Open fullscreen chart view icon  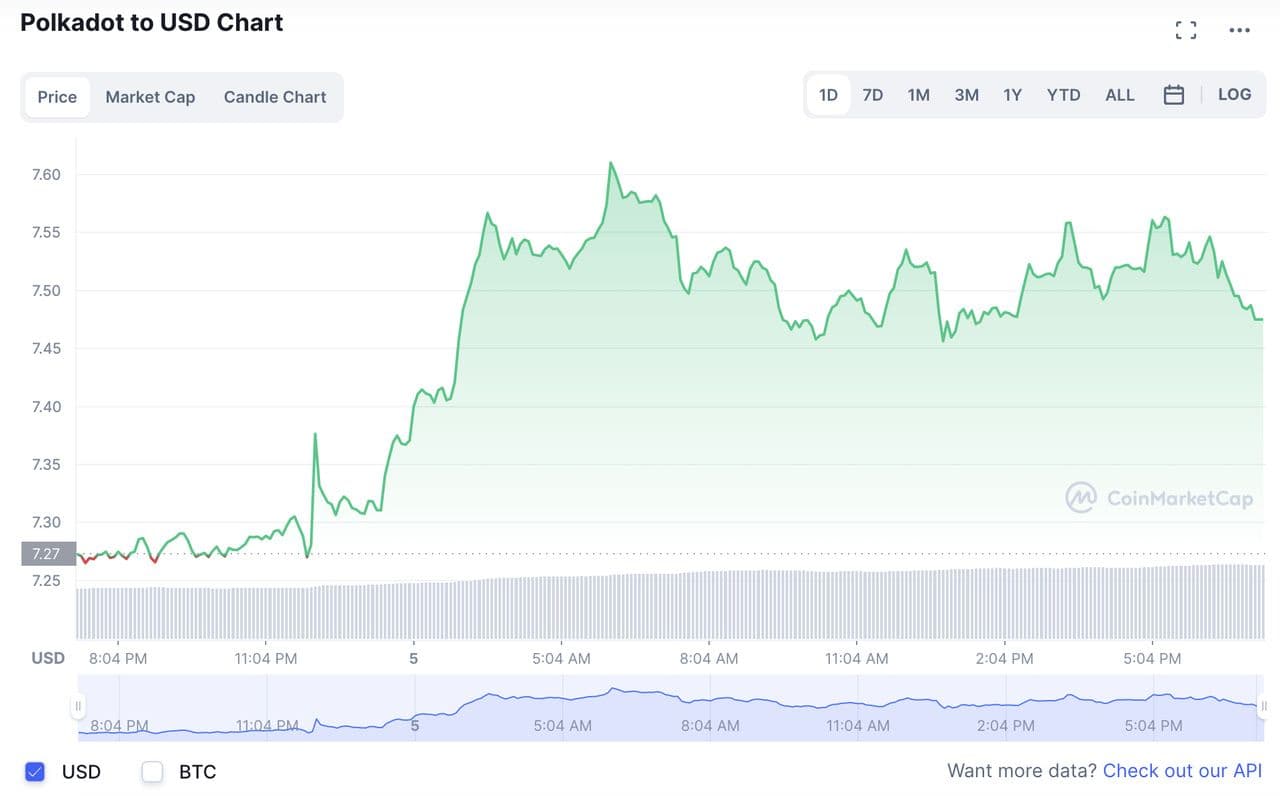click(1186, 30)
